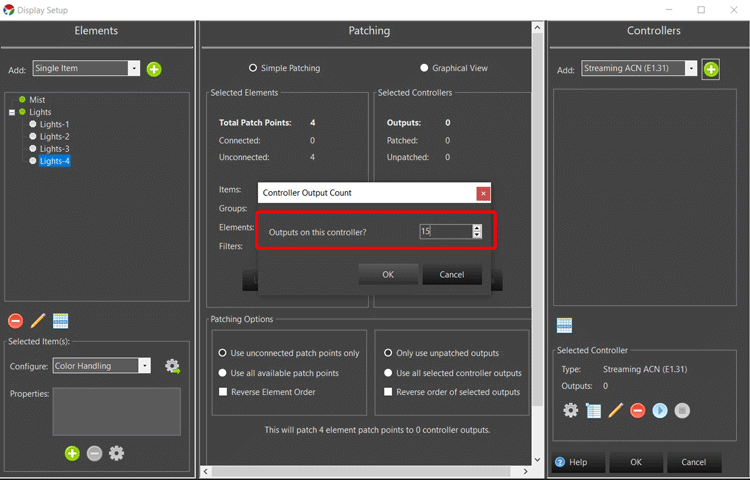Collapse the Lights group in tree

pyautogui.click(x=12, y=112)
